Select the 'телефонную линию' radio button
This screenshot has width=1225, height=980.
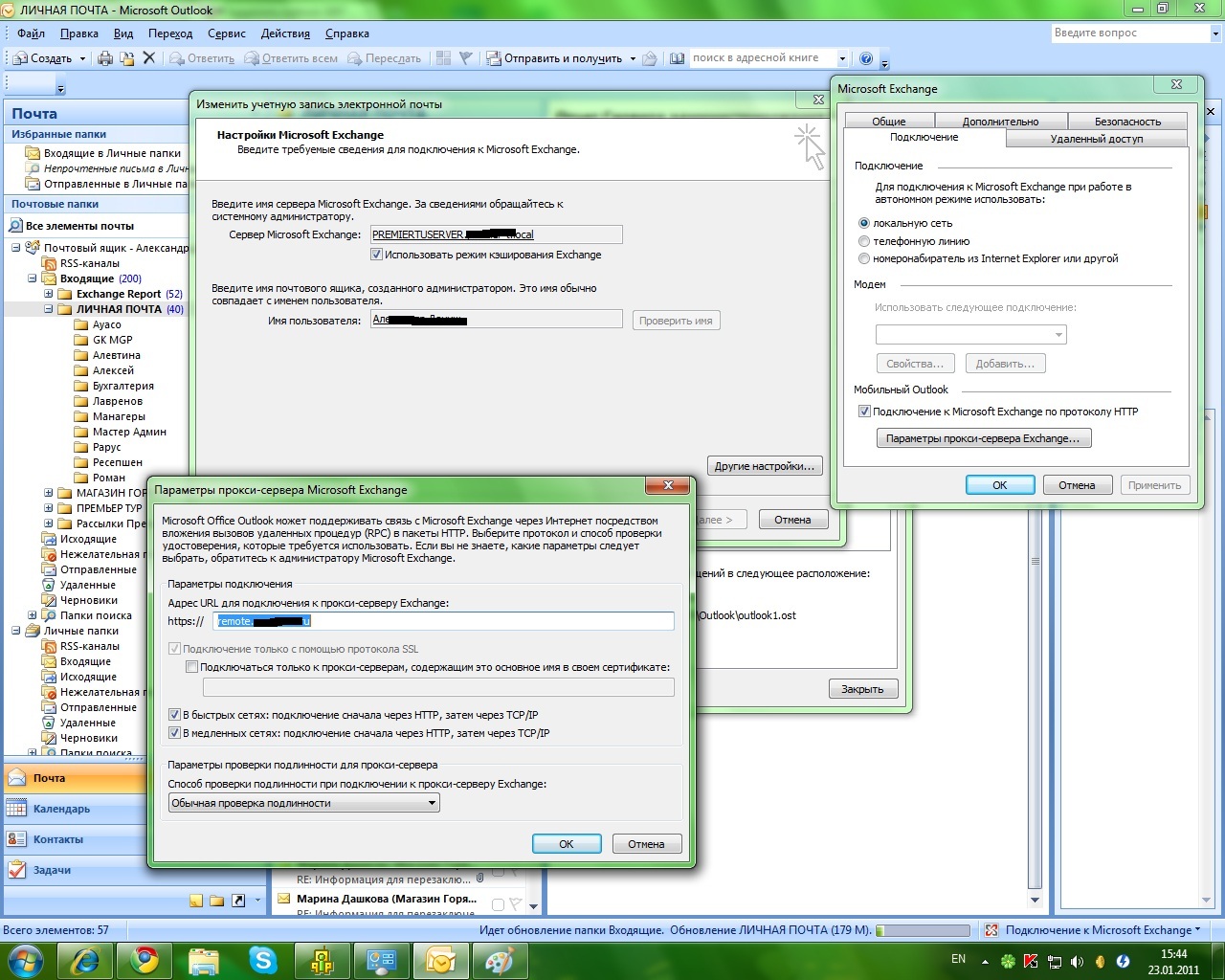coord(864,241)
